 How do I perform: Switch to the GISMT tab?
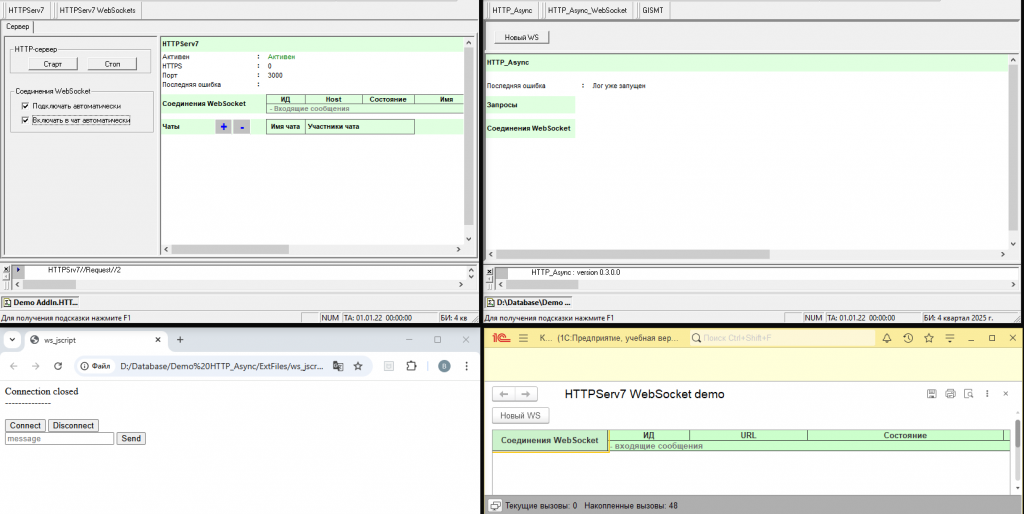tap(652, 10)
